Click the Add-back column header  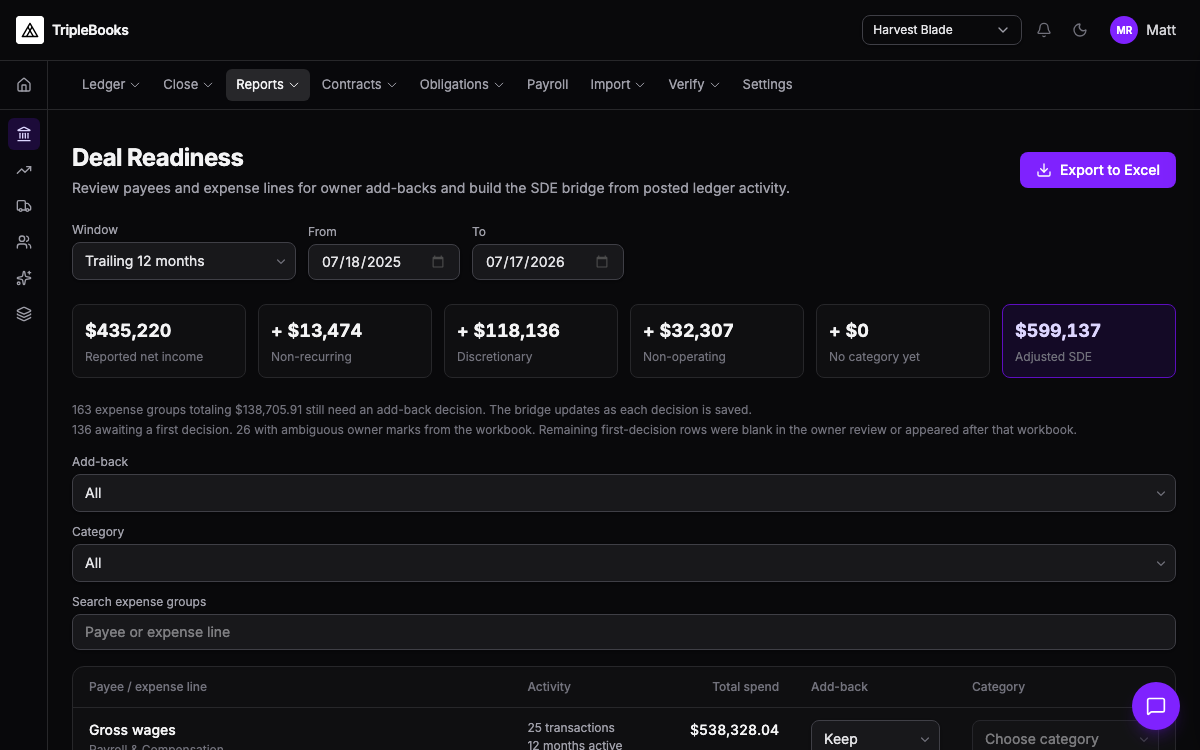pyautogui.click(x=839, y=687)
